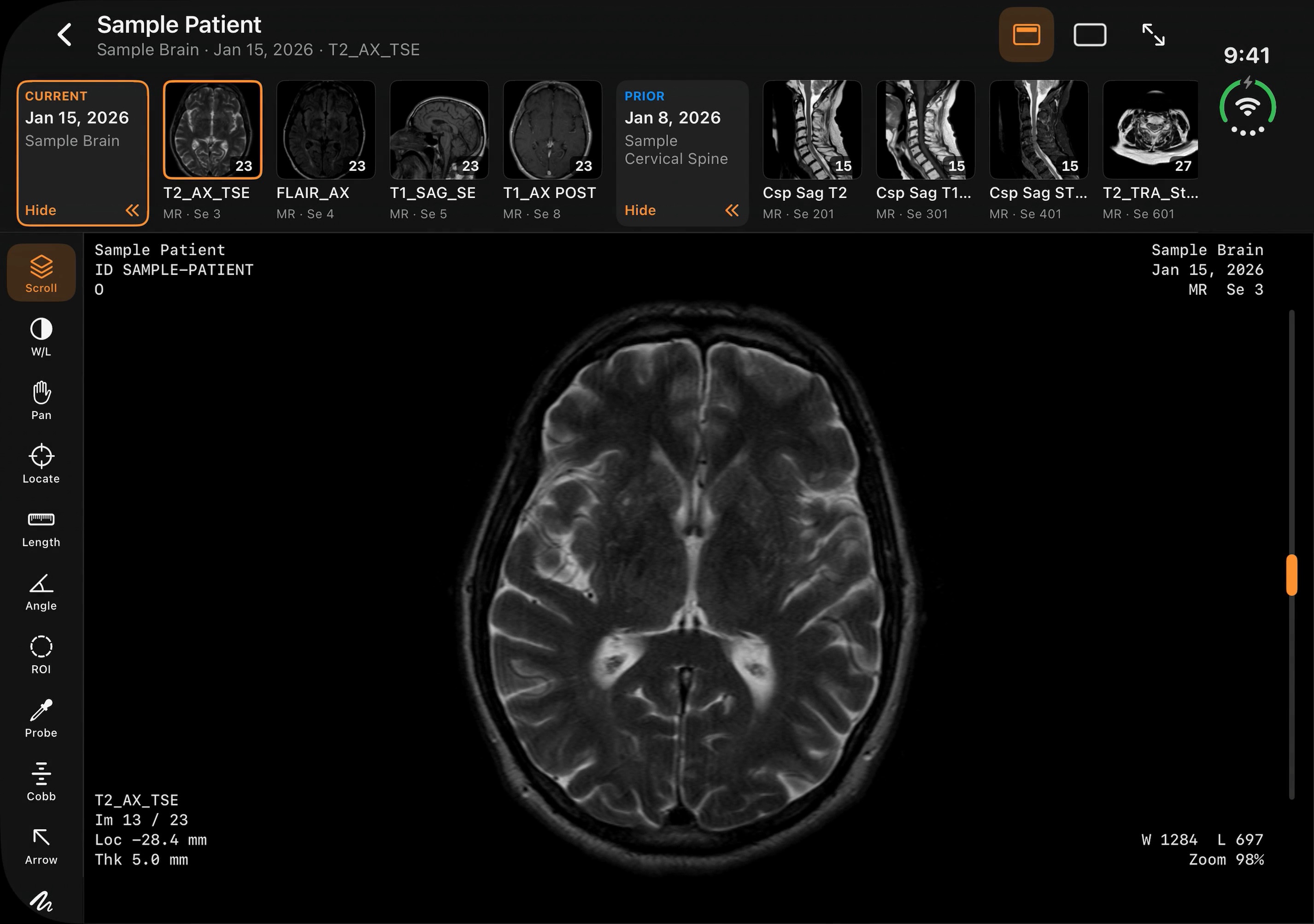Select the Scroll tool

tap(41, 273)
